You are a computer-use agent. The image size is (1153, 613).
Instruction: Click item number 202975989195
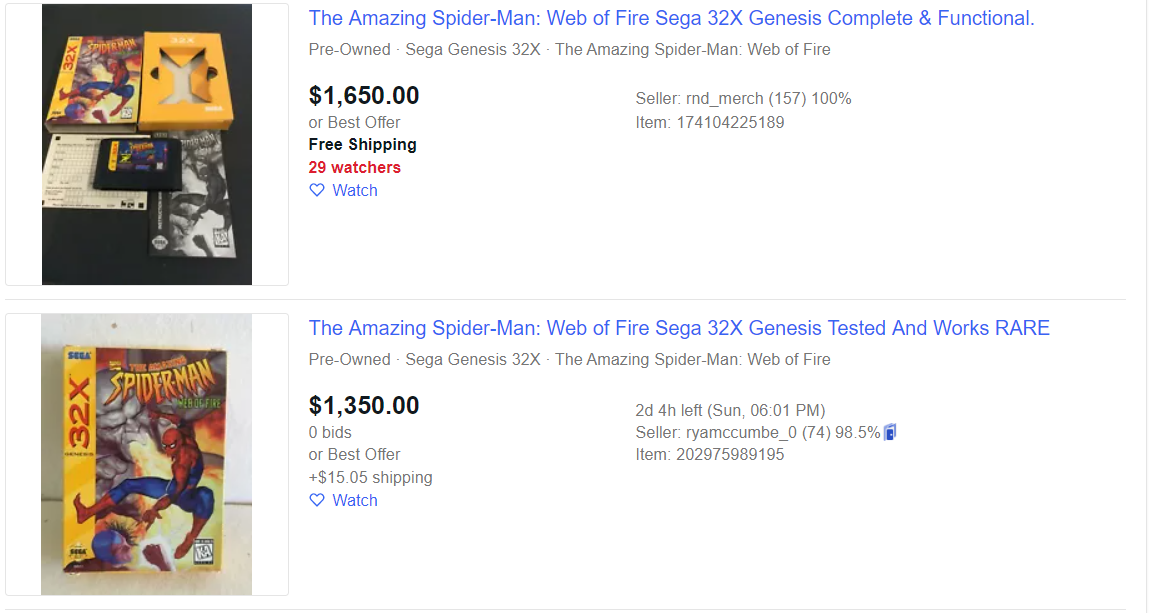[x=735, y=454]
